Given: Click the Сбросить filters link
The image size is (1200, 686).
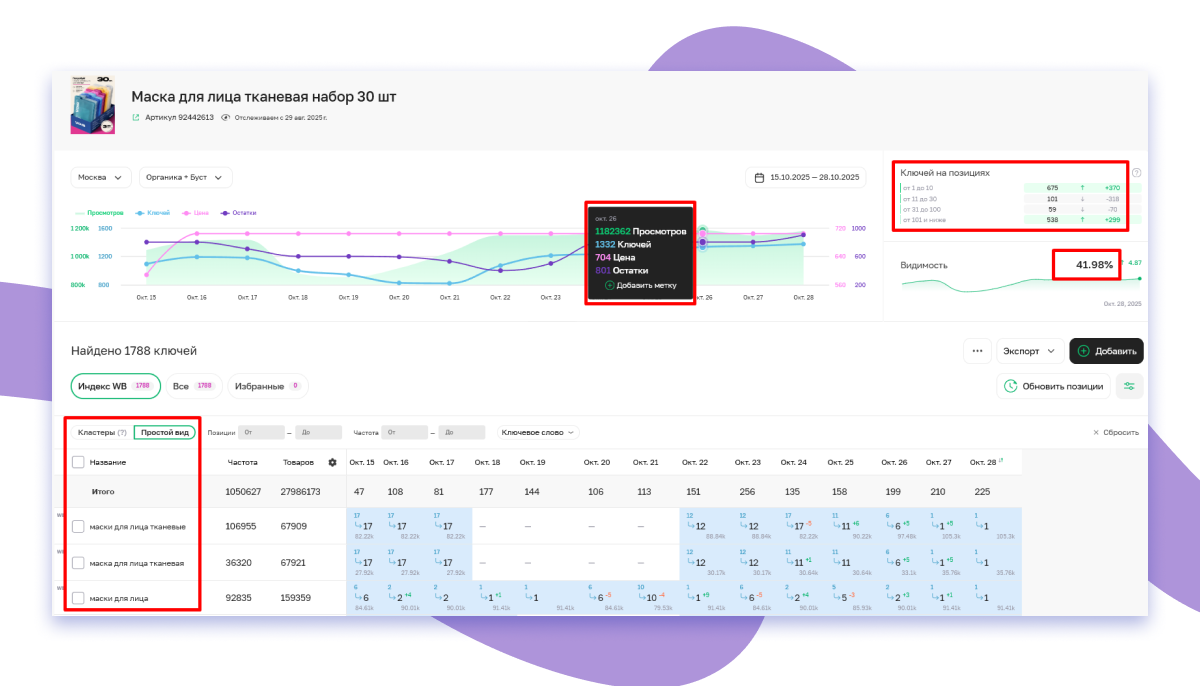Looking at the screenshot, I should [x=1115, y=433].
